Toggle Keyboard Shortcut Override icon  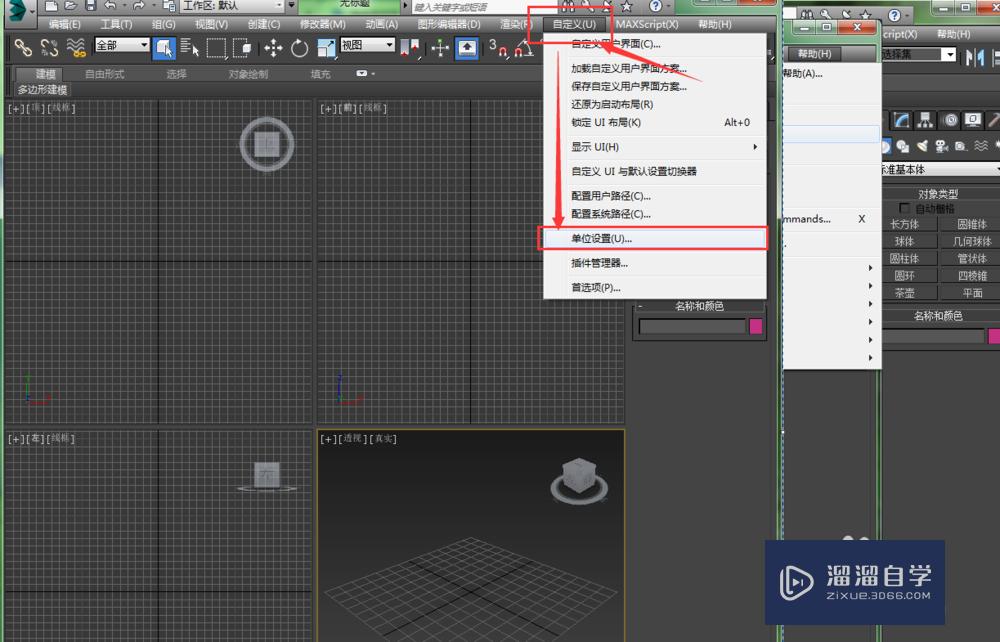(x=467, y=48)
